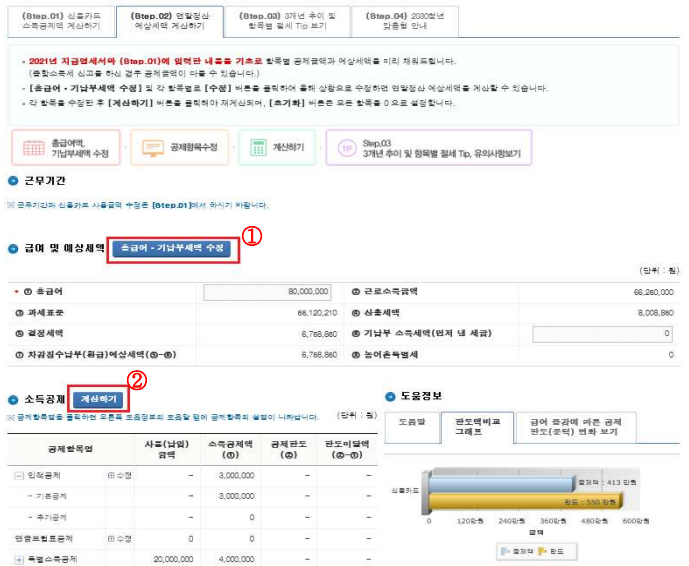Click 수정 link in the 연금보험료공제 row
689x566 pixels.
point(120,539)
